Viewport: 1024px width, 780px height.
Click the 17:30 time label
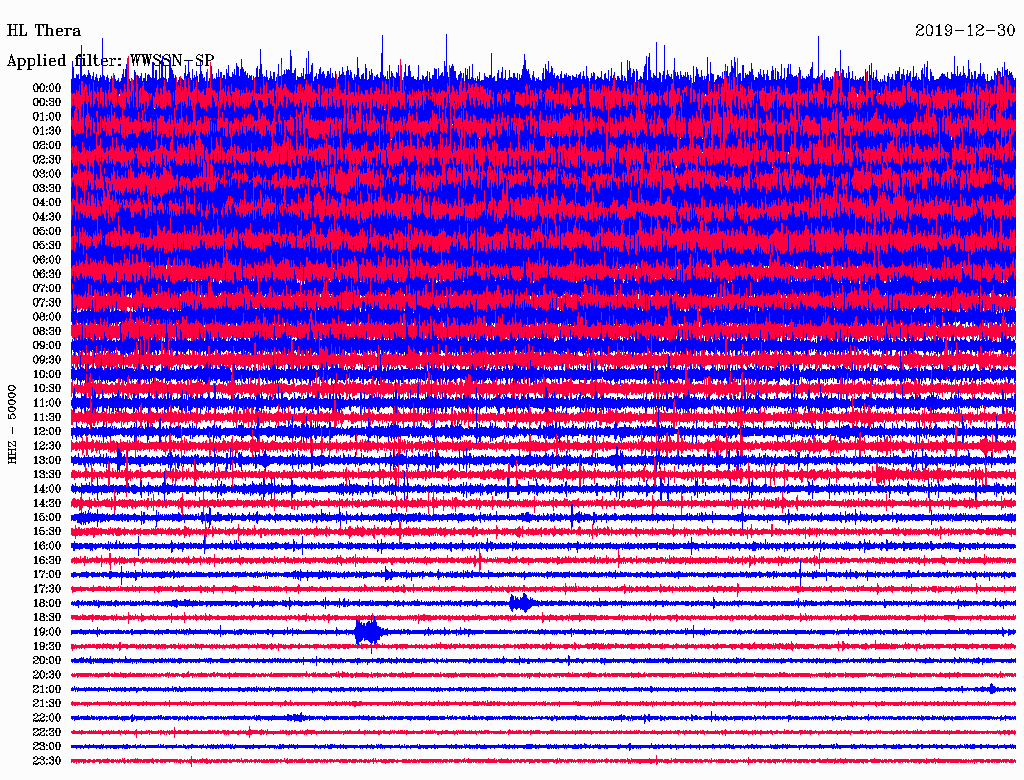[x=47, y=589]
